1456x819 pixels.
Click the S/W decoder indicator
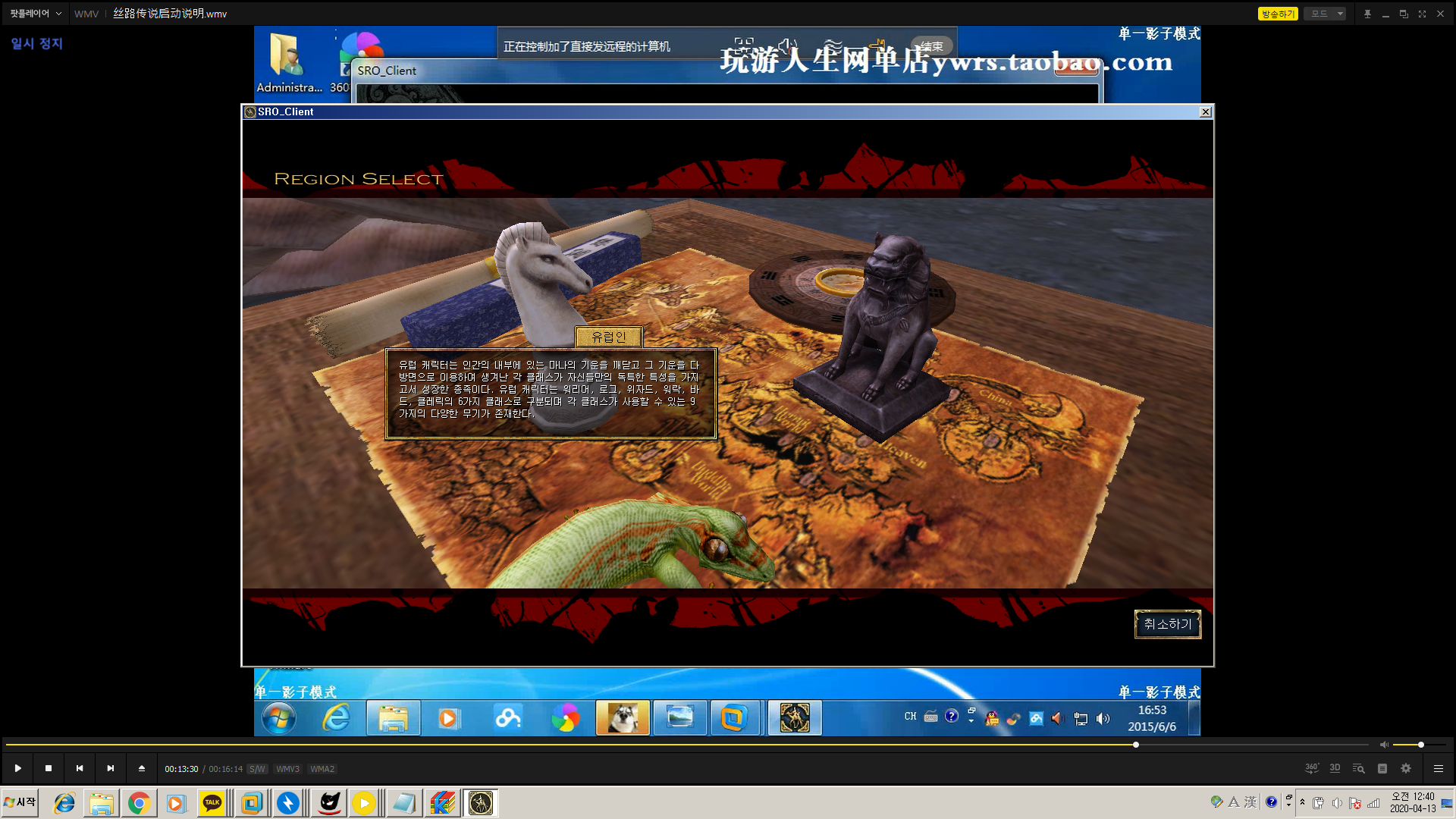tap(257, 769)
